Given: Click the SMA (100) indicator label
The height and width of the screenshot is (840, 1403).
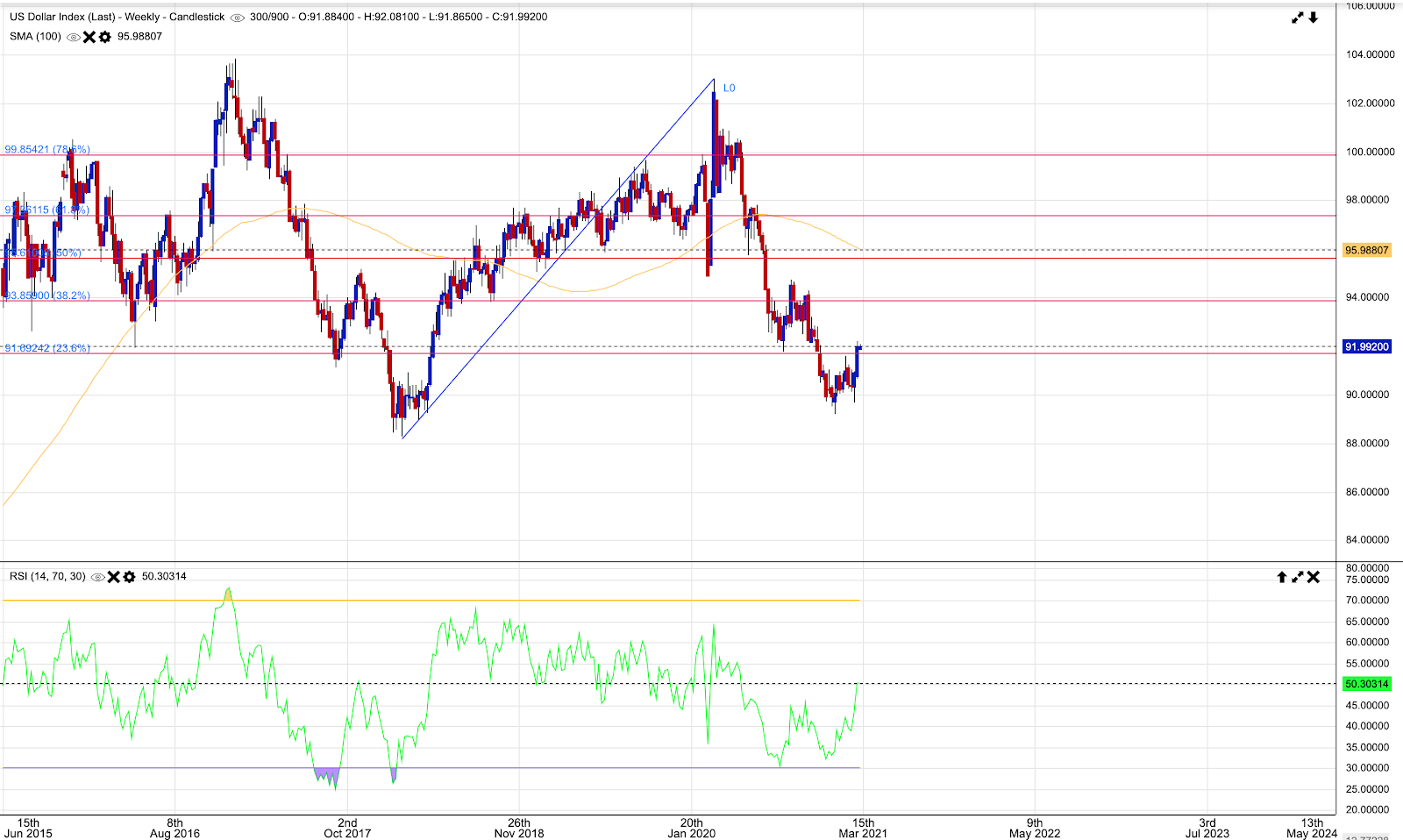Looking at the screenshot, I should tap(36, 37).
